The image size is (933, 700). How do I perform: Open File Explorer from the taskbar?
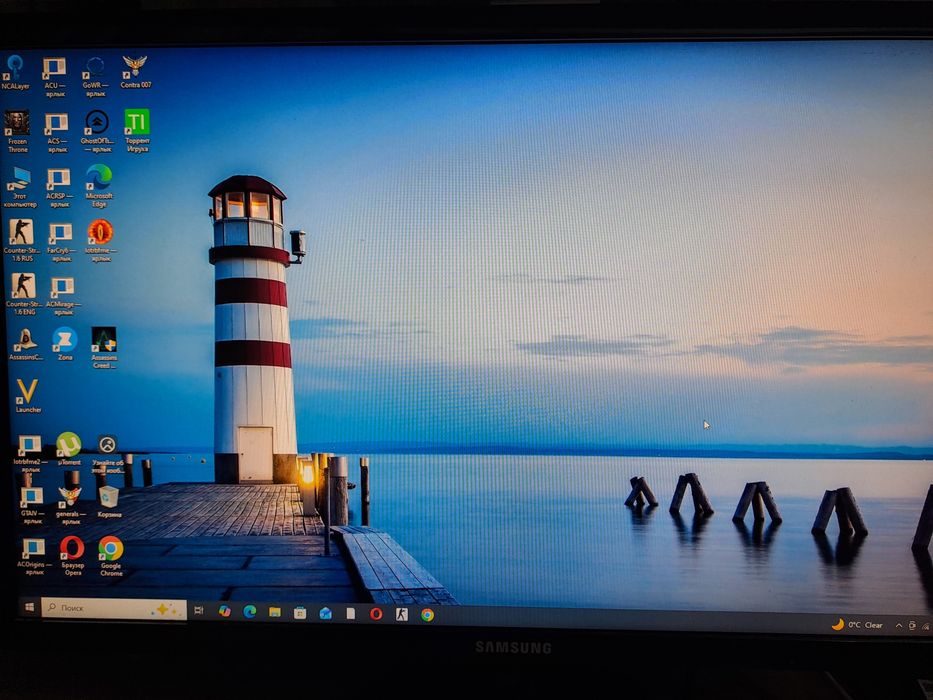click(x=275, y=612)
